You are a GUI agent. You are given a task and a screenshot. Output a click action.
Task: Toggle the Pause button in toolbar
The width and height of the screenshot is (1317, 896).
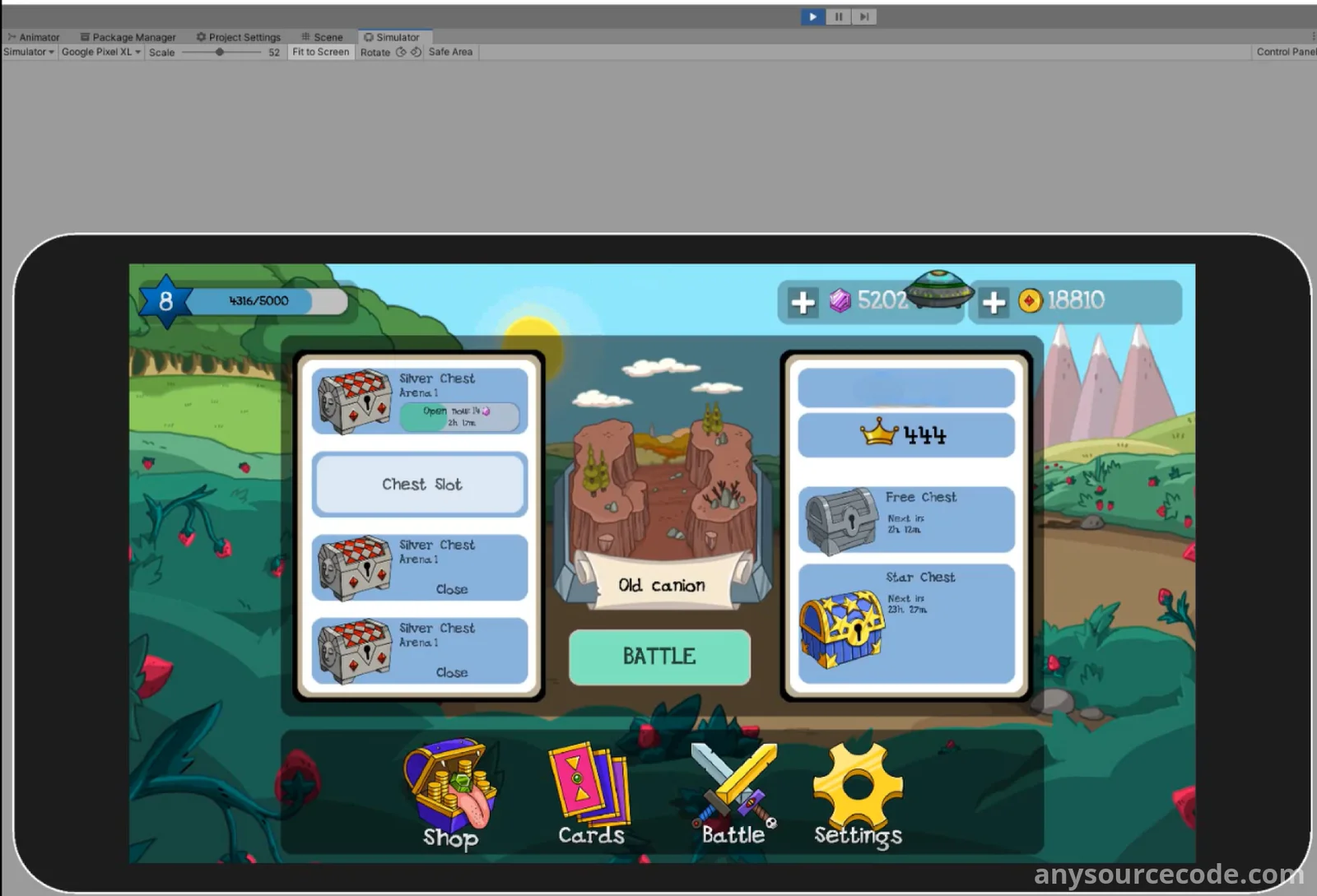coord(838,16)
